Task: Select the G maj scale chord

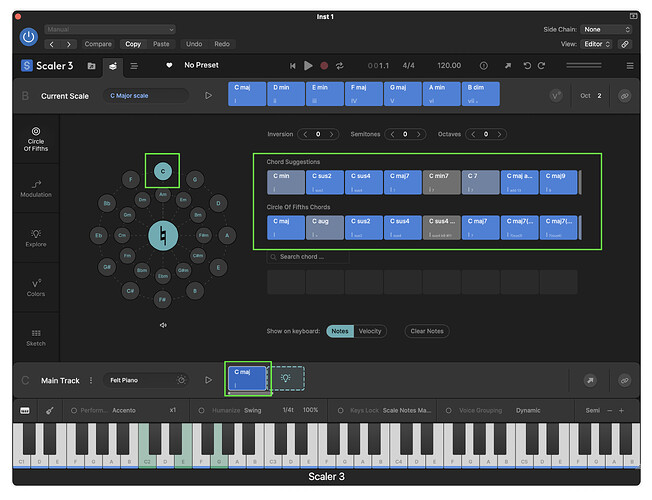Action: click(403, 94)
